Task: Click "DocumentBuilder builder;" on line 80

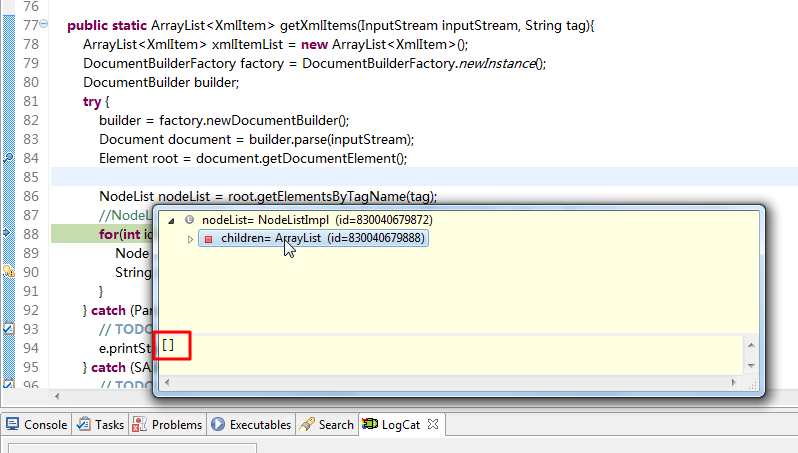Action: point(161,82)
